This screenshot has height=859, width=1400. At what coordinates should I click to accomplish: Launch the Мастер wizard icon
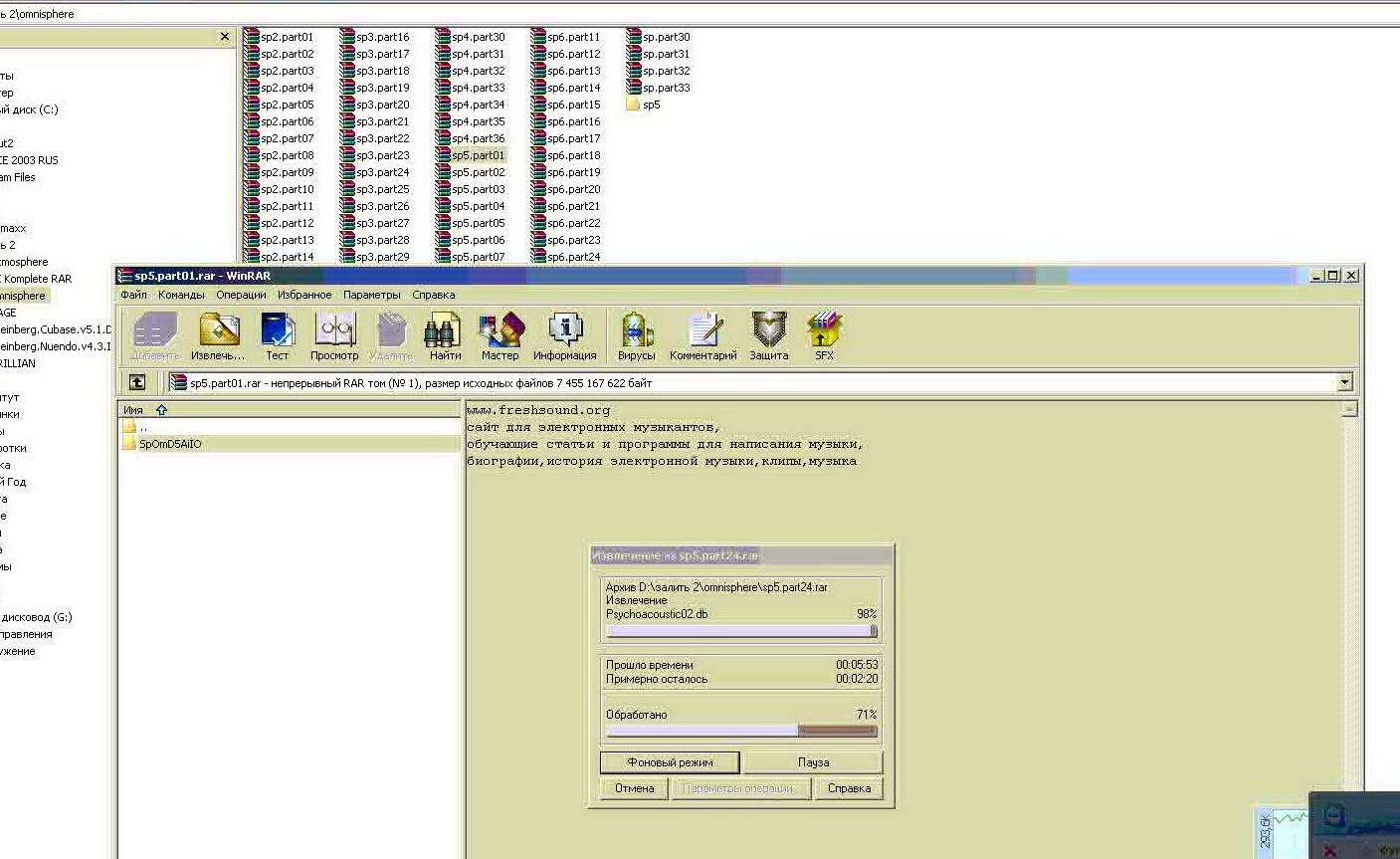coord(500,336)
